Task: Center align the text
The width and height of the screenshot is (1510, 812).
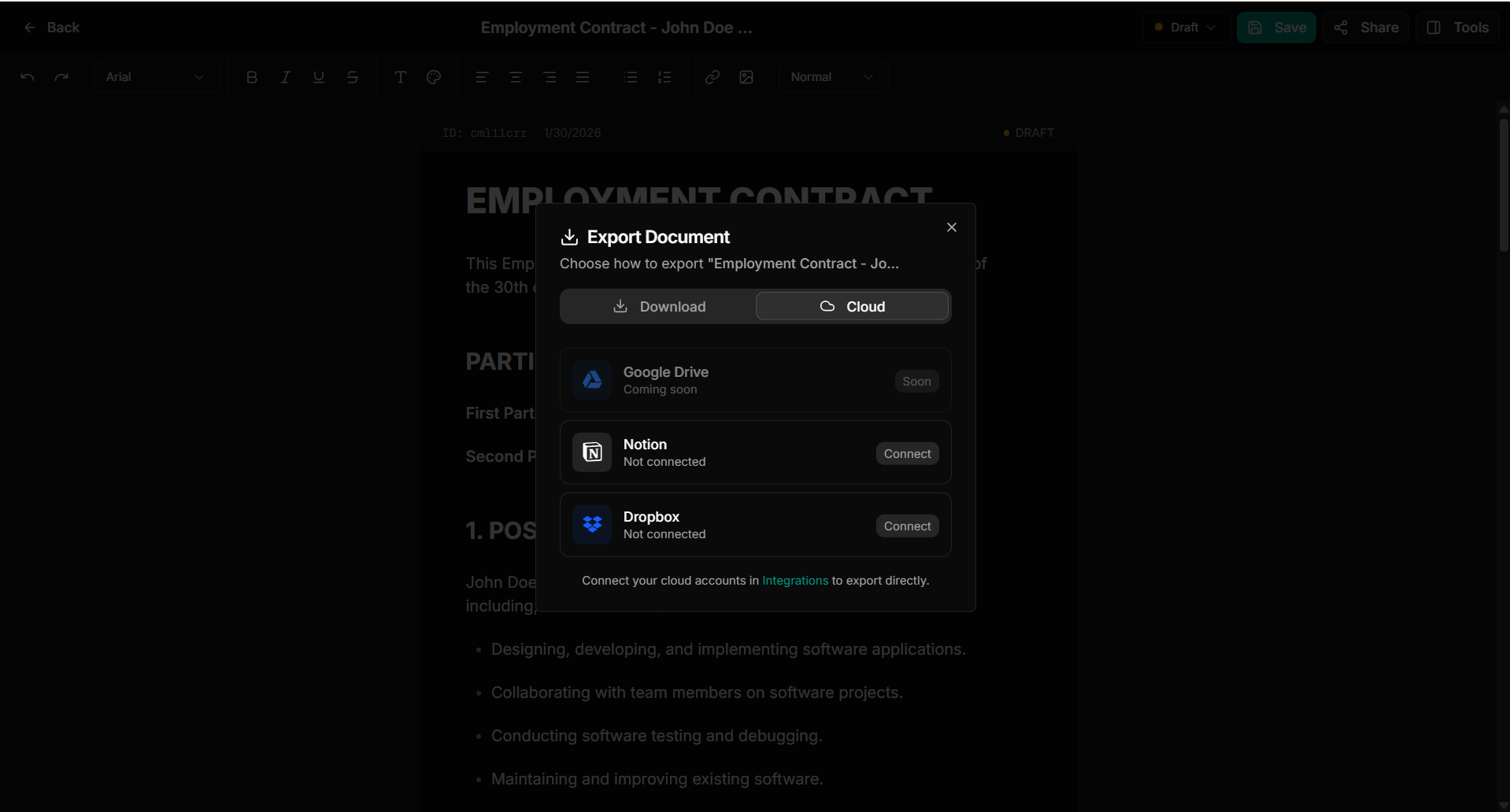Action: coord(516,77)
